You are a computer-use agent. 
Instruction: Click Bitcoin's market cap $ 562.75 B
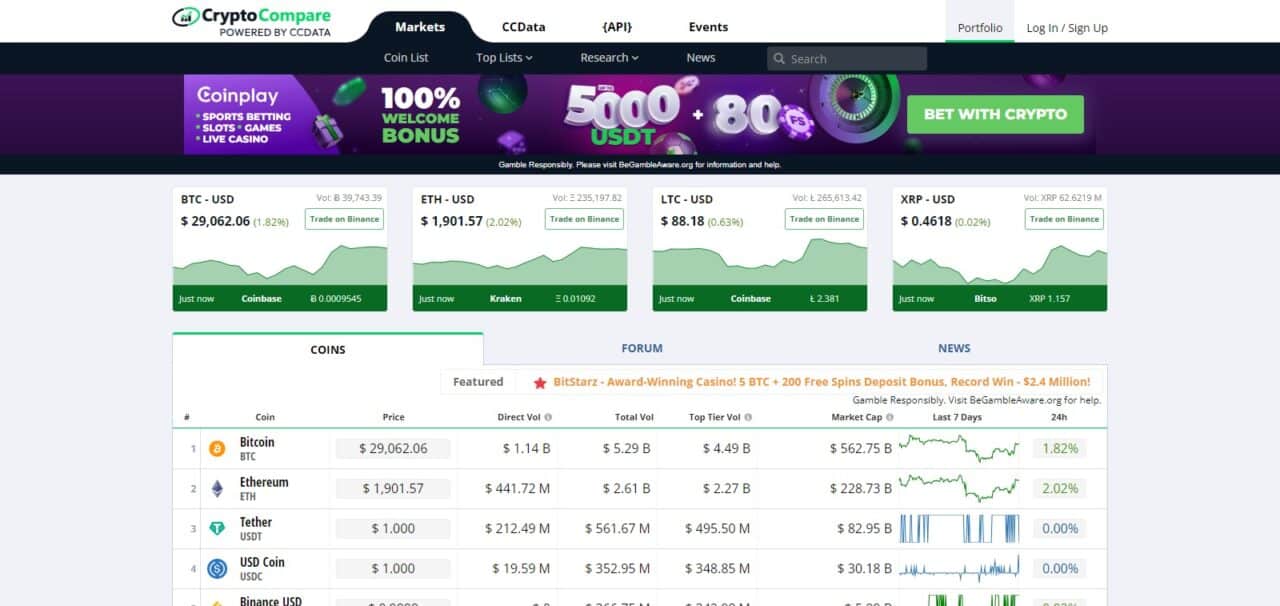(x=861, y=449)
